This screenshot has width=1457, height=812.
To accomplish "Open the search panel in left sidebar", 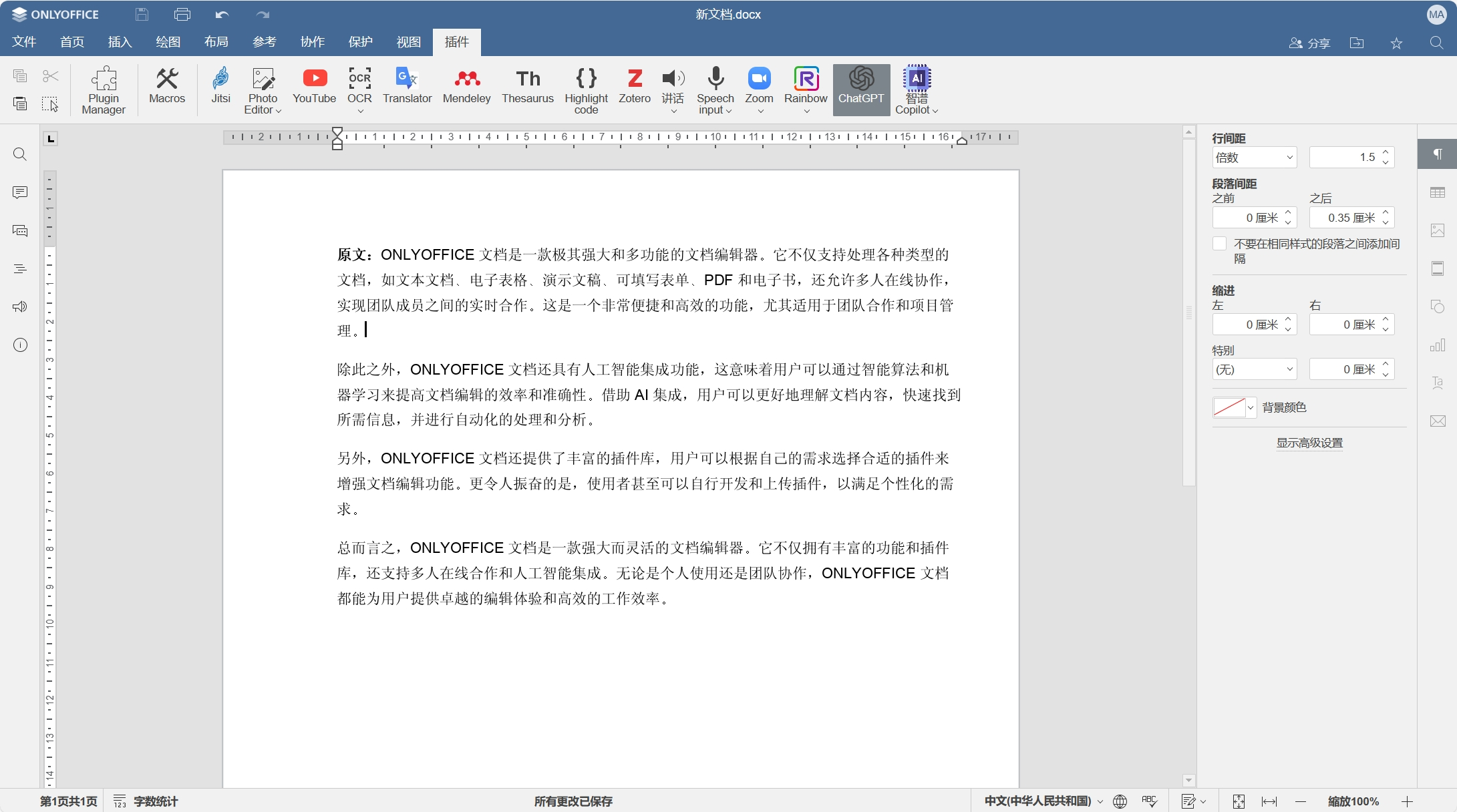I will 20,154.
